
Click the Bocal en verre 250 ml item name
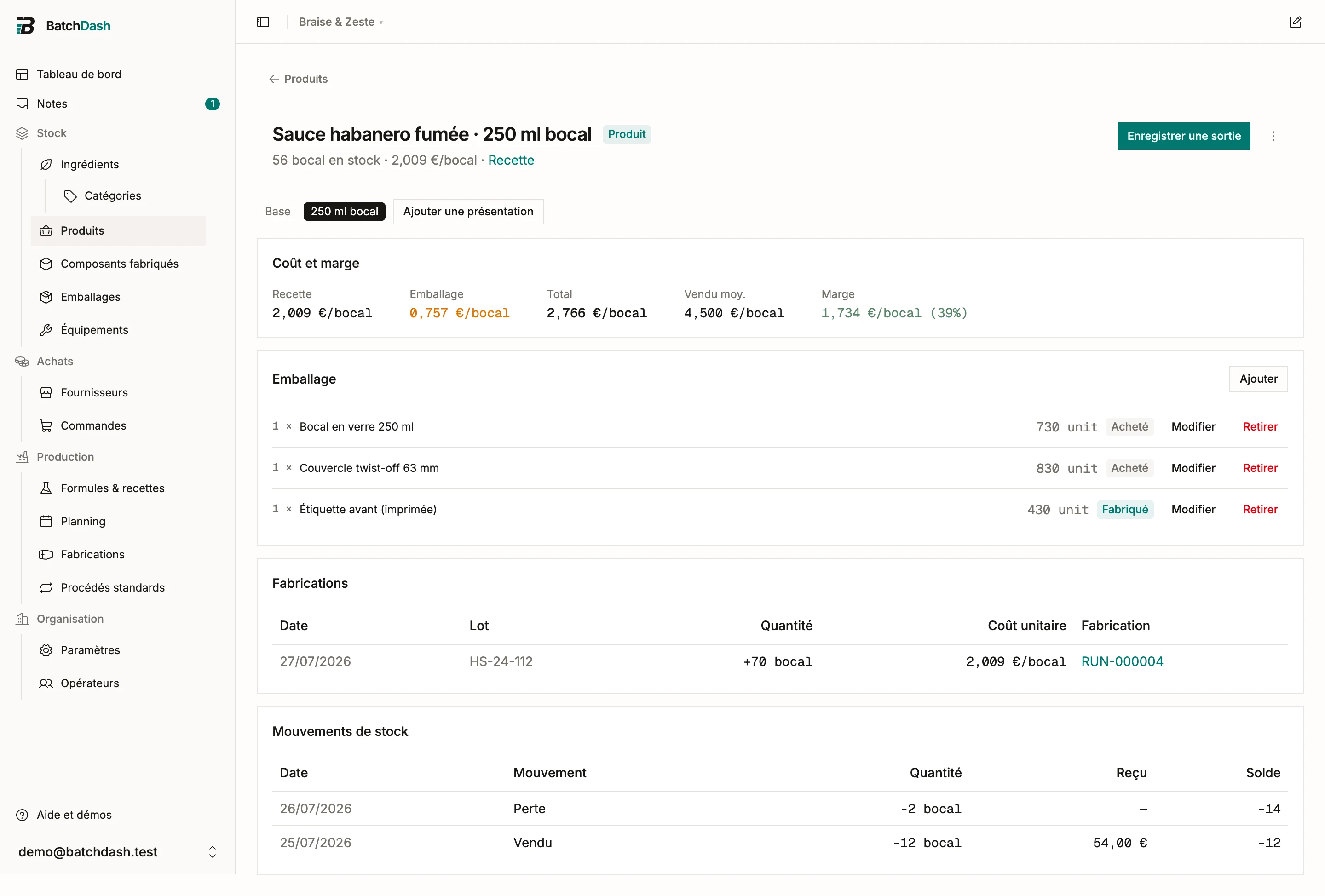(x=357, y=427)
